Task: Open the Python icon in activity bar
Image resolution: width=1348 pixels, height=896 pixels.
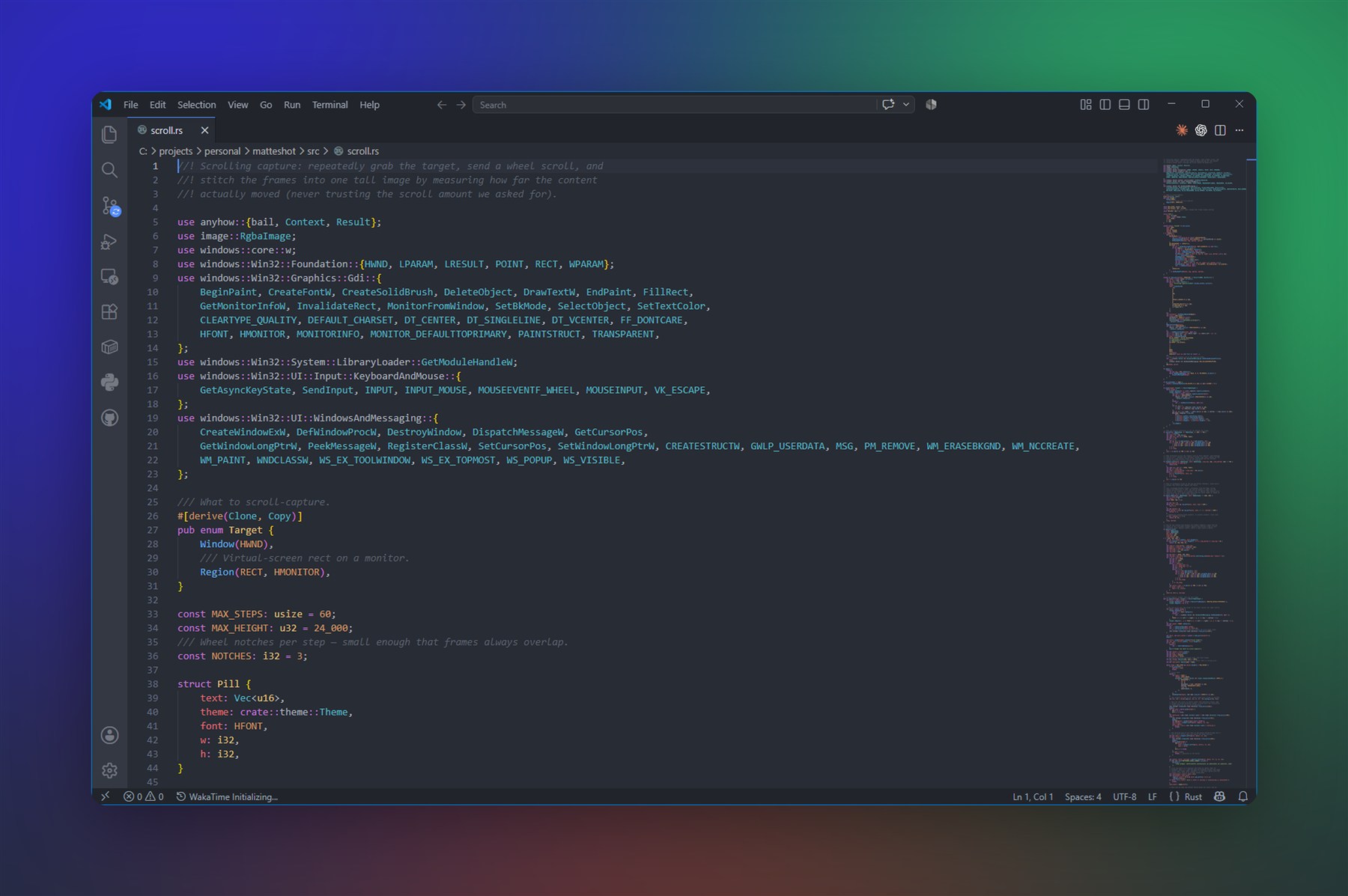Action: [x=109, y=383]
